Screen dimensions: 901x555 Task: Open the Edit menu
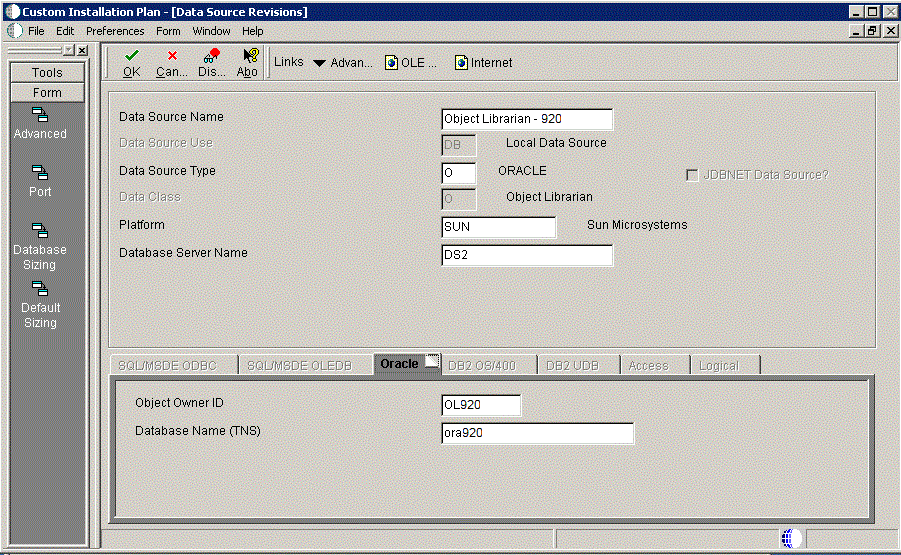(65, 31)
